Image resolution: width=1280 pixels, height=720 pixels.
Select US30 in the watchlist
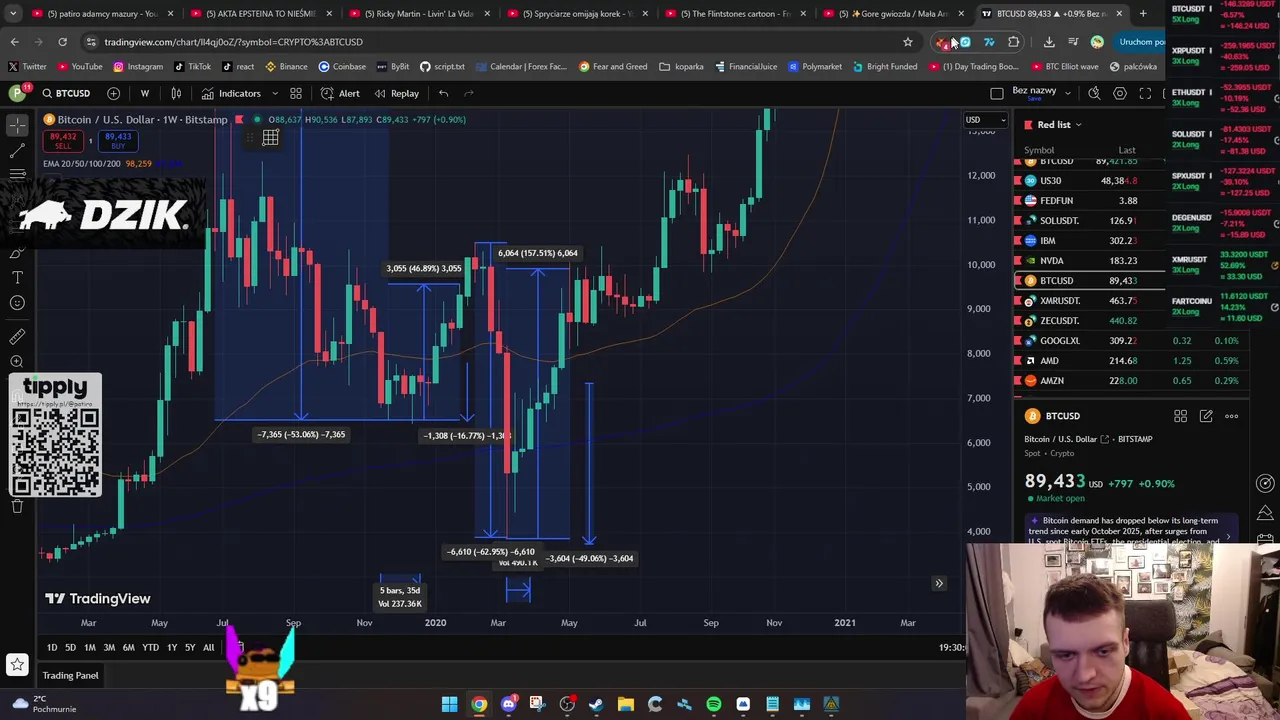[1090, 181]
